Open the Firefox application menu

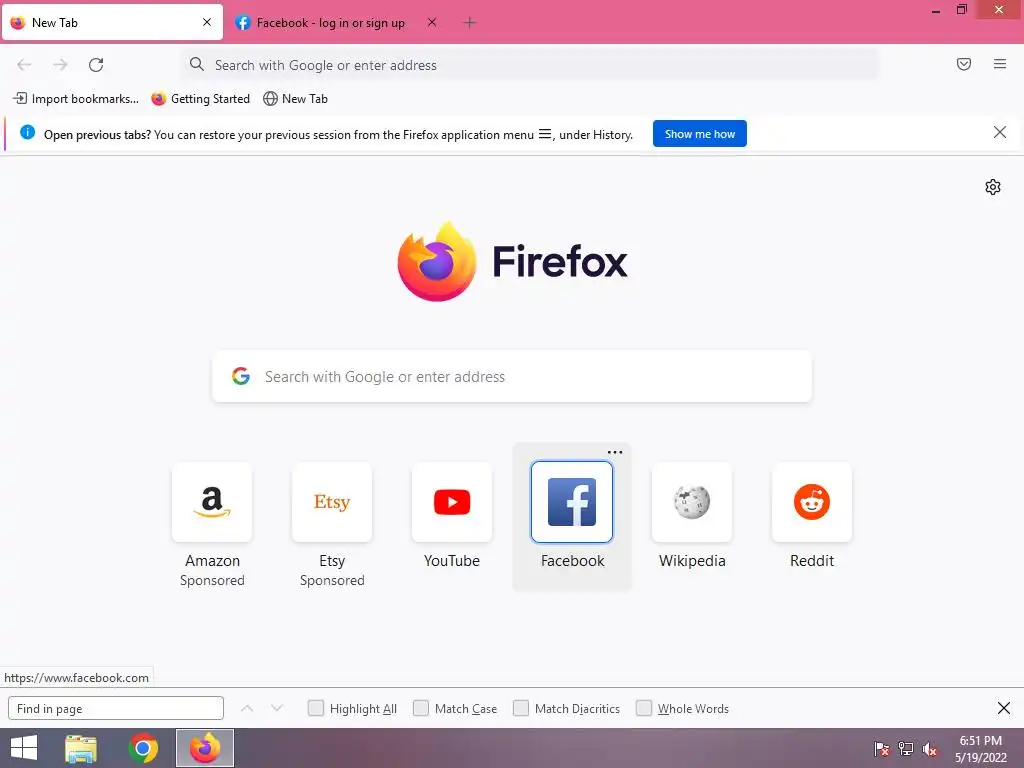tap(1000, 64)
